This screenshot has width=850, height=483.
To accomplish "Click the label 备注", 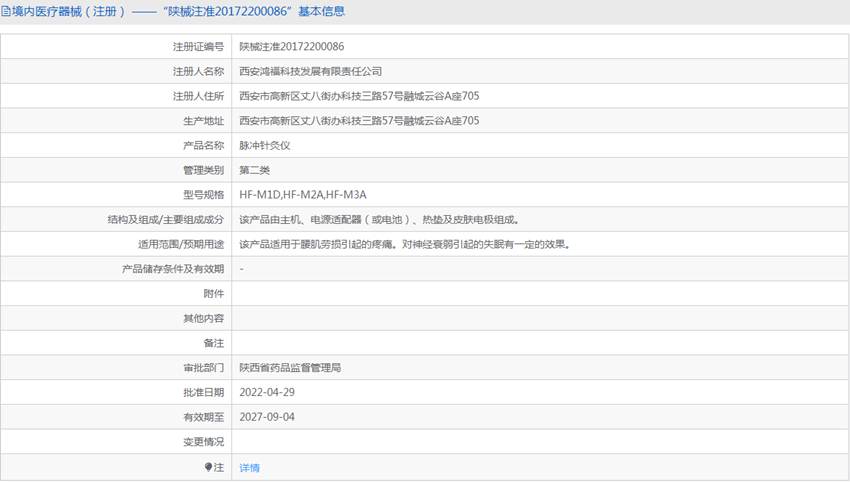I will coord(214,343).
